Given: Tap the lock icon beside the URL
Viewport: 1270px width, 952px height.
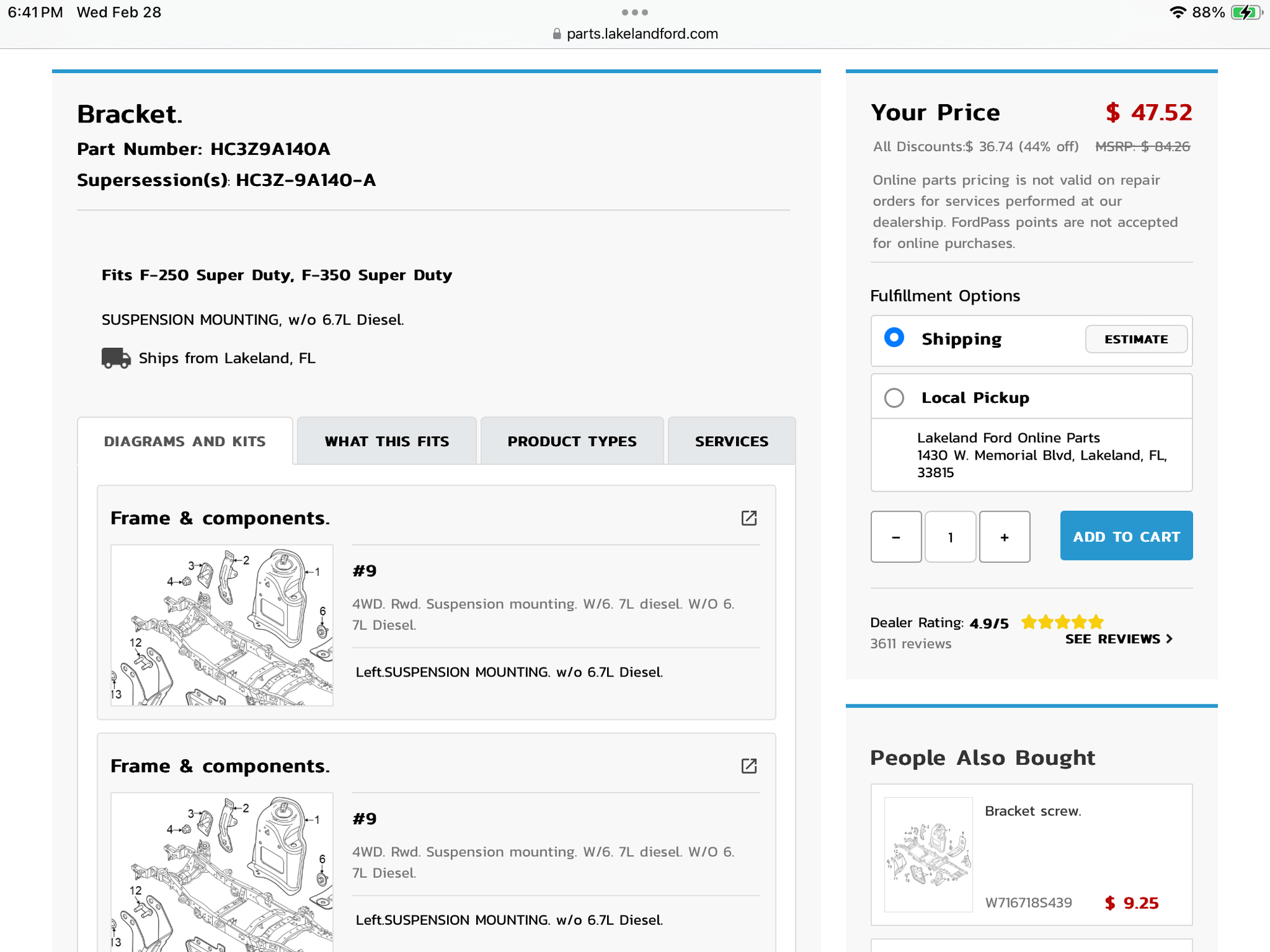Looking at the screenshot, I should [557, 34].
